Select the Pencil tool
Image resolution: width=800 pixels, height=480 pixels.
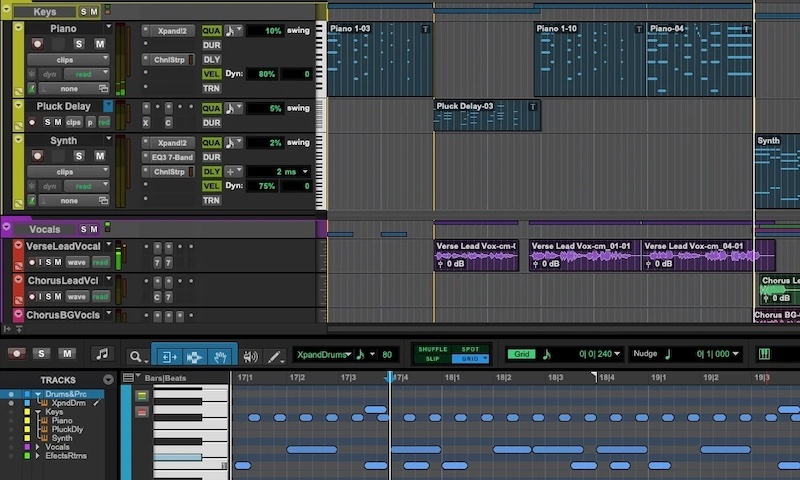(x=274, y=356)
